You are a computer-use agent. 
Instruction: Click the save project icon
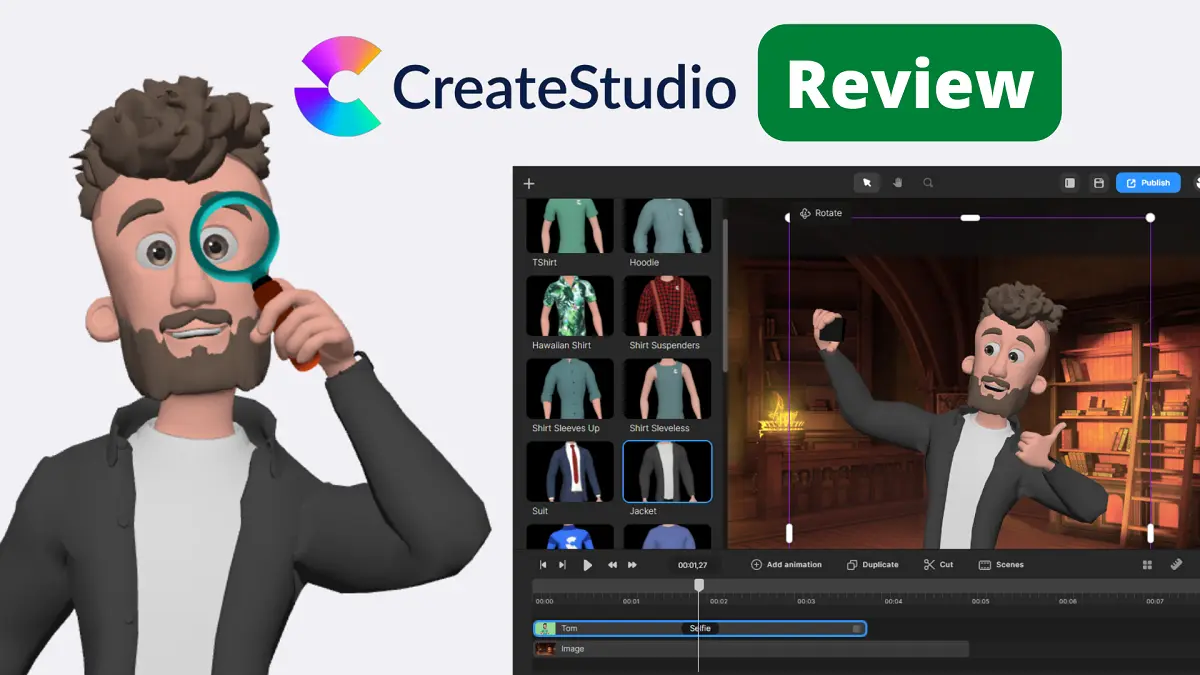tap(1099, 182)
